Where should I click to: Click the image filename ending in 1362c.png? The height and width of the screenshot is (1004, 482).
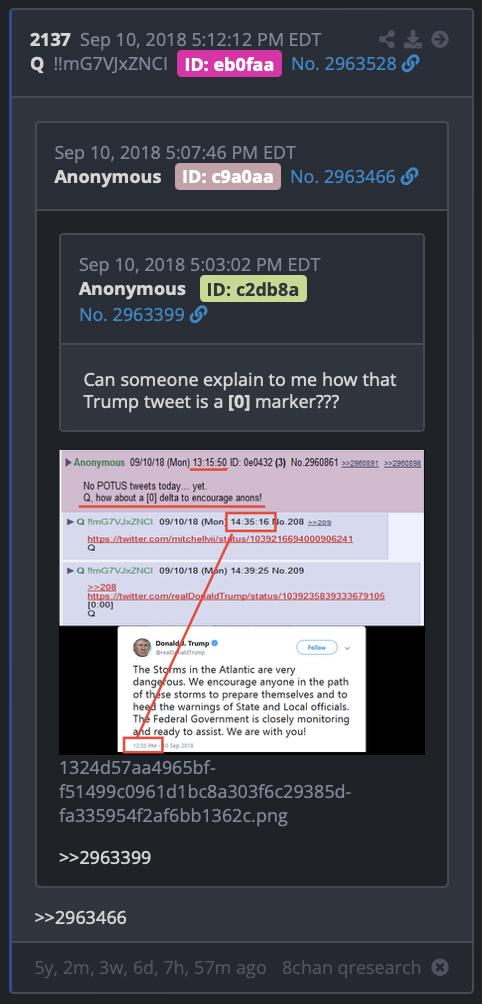coord(205,791)
